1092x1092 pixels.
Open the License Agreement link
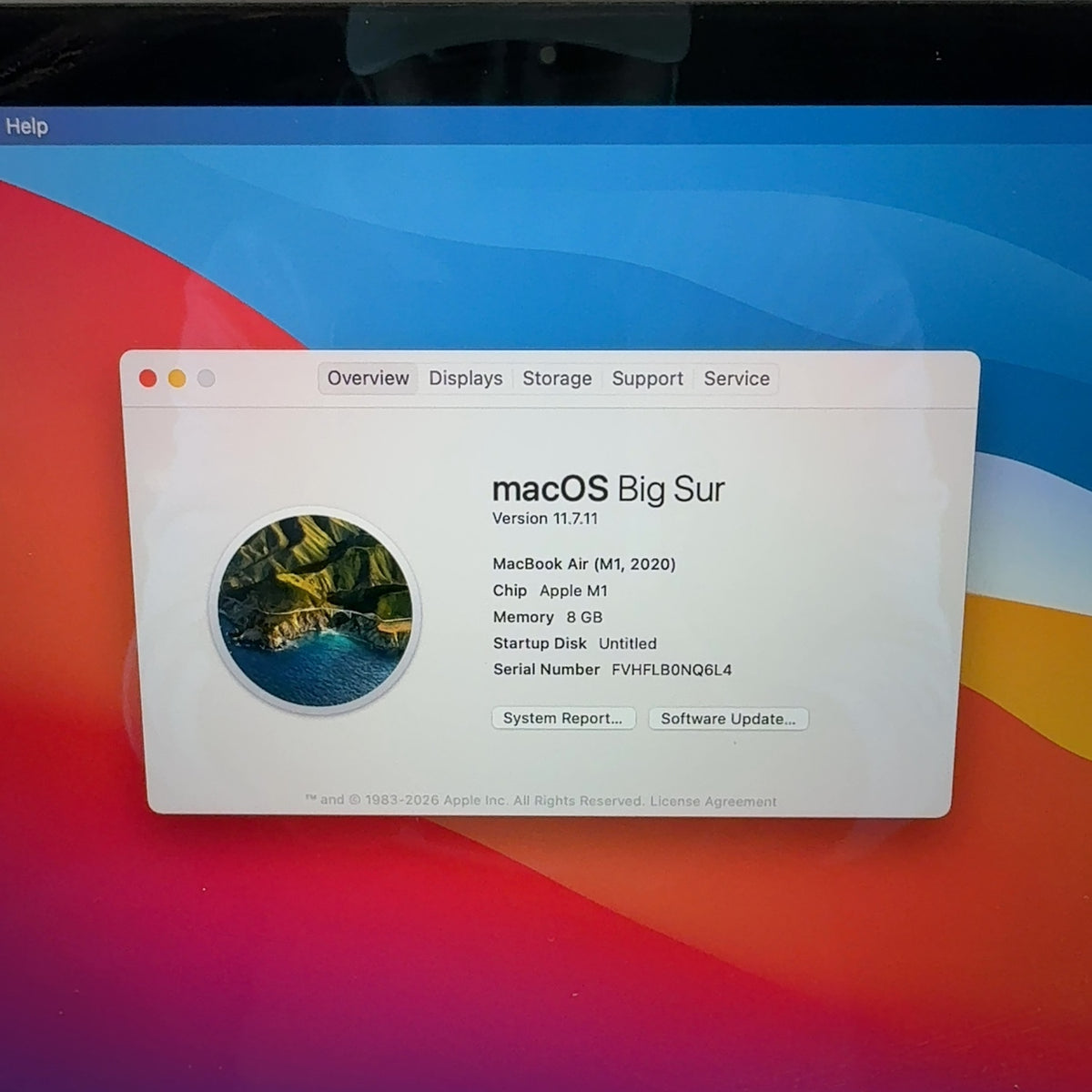pyautogui.click(x=713, y=802)
